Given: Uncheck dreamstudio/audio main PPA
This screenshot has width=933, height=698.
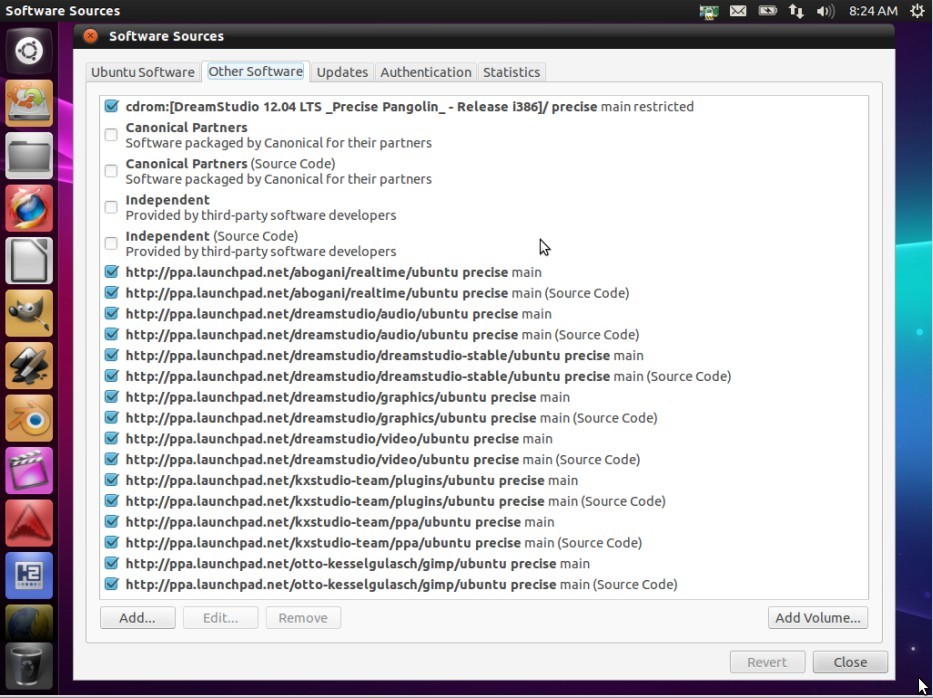Looking at the screenshot, I should pyautogui.click(x=111, y=314).
